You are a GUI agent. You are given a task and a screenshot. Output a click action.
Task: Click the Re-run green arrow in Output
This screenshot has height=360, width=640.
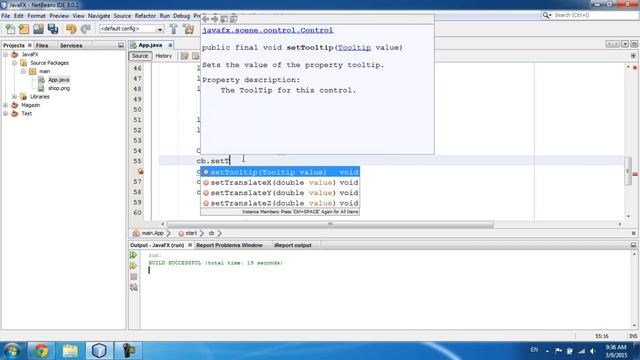(x=133, y=255)
